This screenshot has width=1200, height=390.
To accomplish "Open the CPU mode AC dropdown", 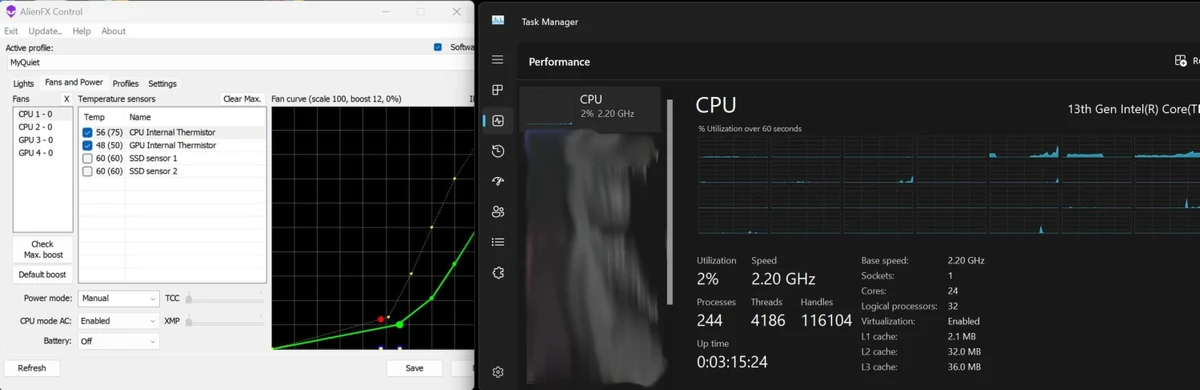I will (118, 321).
